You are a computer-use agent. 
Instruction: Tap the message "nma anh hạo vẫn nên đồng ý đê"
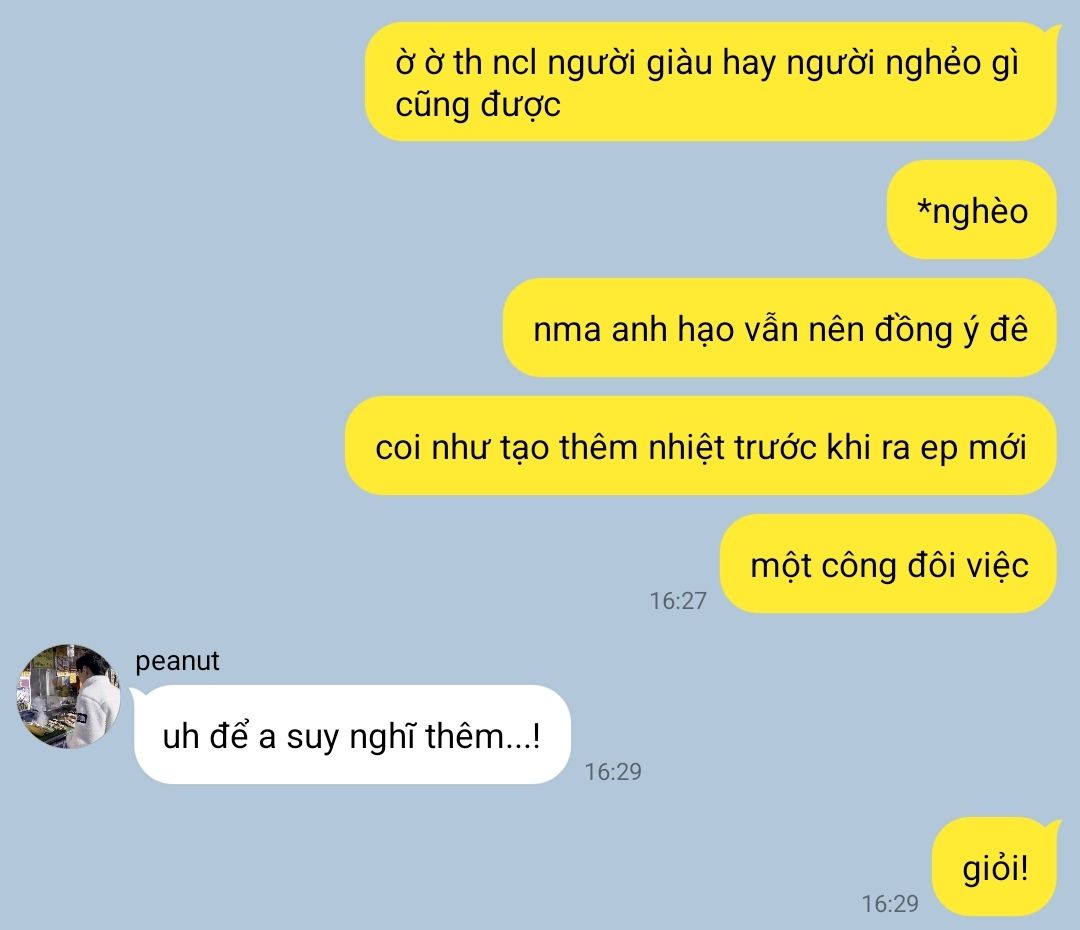coord(780,328)
